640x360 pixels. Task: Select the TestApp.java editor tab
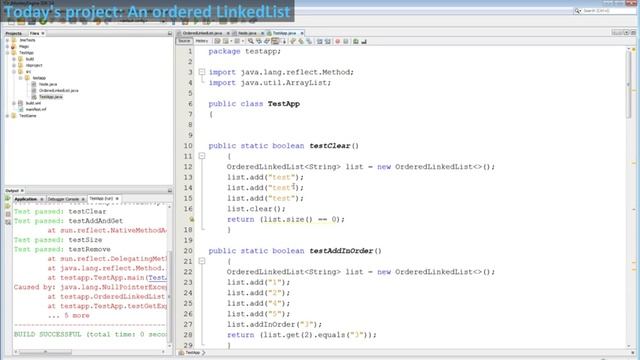click(x=284, y=33)
